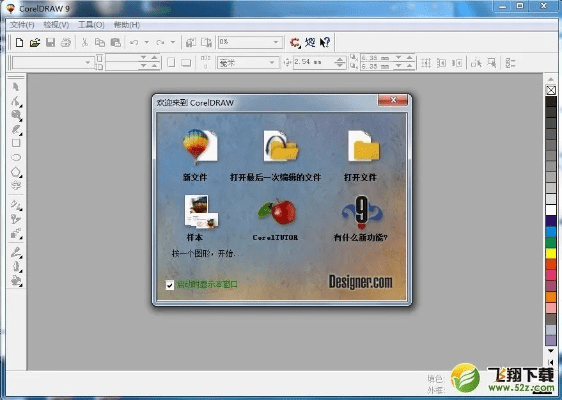Pick the white palette swatch
562x400 pixels.
click(551, 210)
